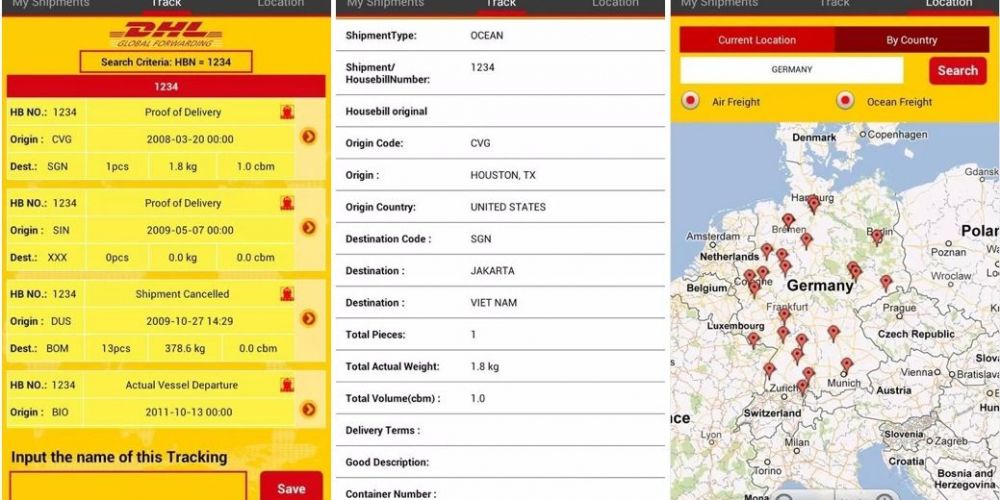Click the tracking name input field
This screenshot has width=1000, height=500.
(126, 486)
